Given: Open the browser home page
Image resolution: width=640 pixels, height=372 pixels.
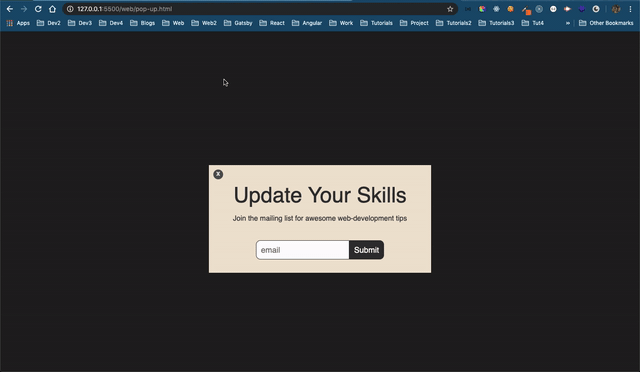Looking at the screenshot, I should (x=52, y=9).
